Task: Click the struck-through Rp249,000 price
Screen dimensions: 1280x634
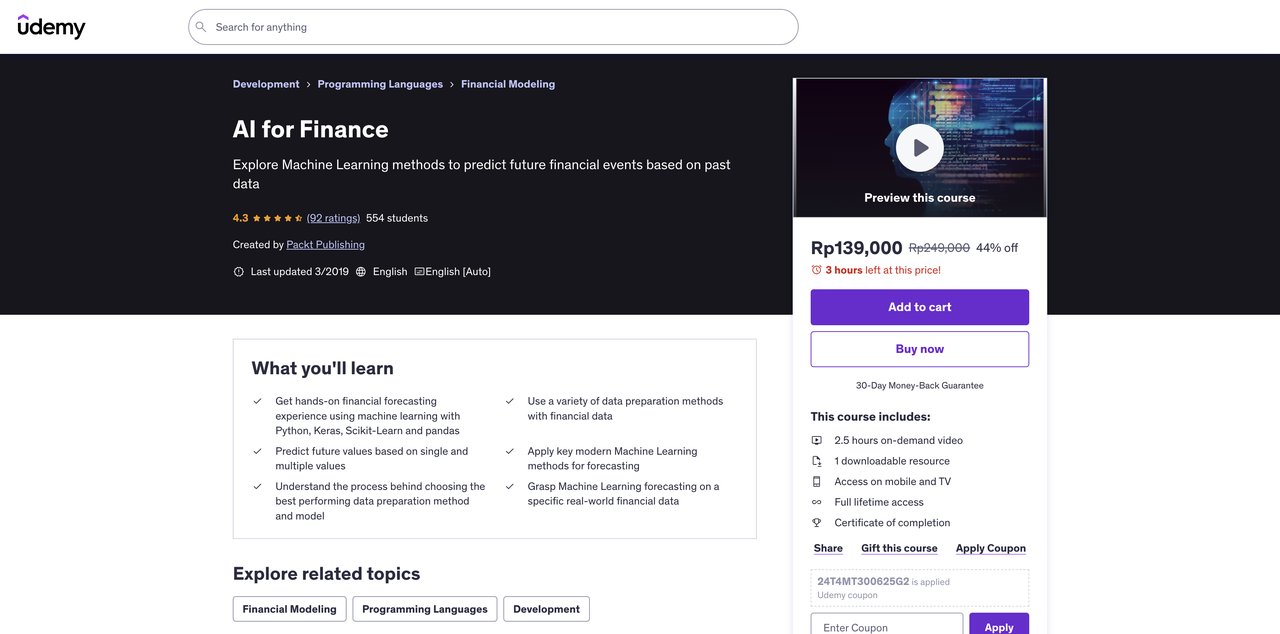Action: coord(939,248)
